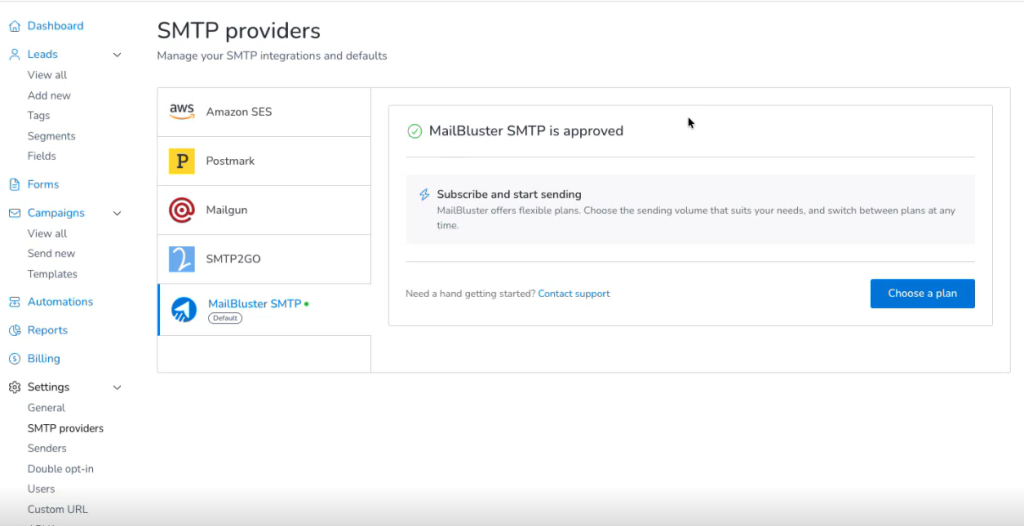Open the Dashboard home icon
Image resolution: width=1024 pixels, height=526 pixels.
click(x=14, y=26)
